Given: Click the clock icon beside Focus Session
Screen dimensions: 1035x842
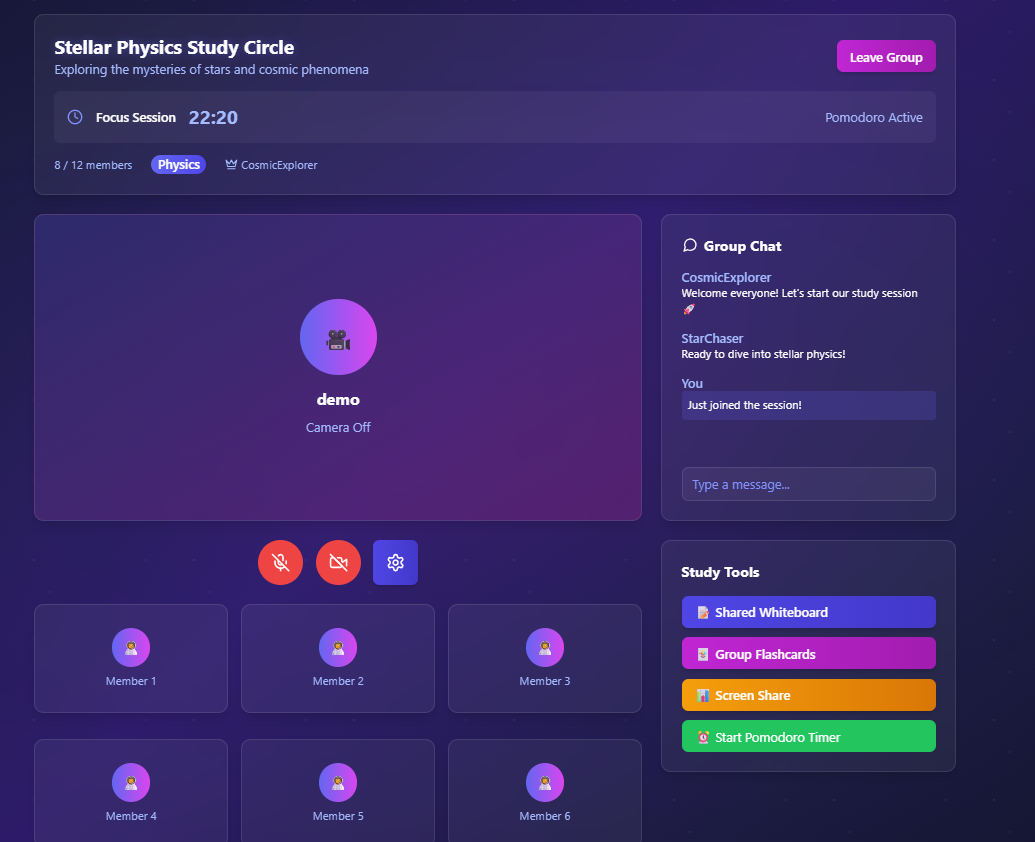Looking at the screenshot, I should click(x=75, y=117).
